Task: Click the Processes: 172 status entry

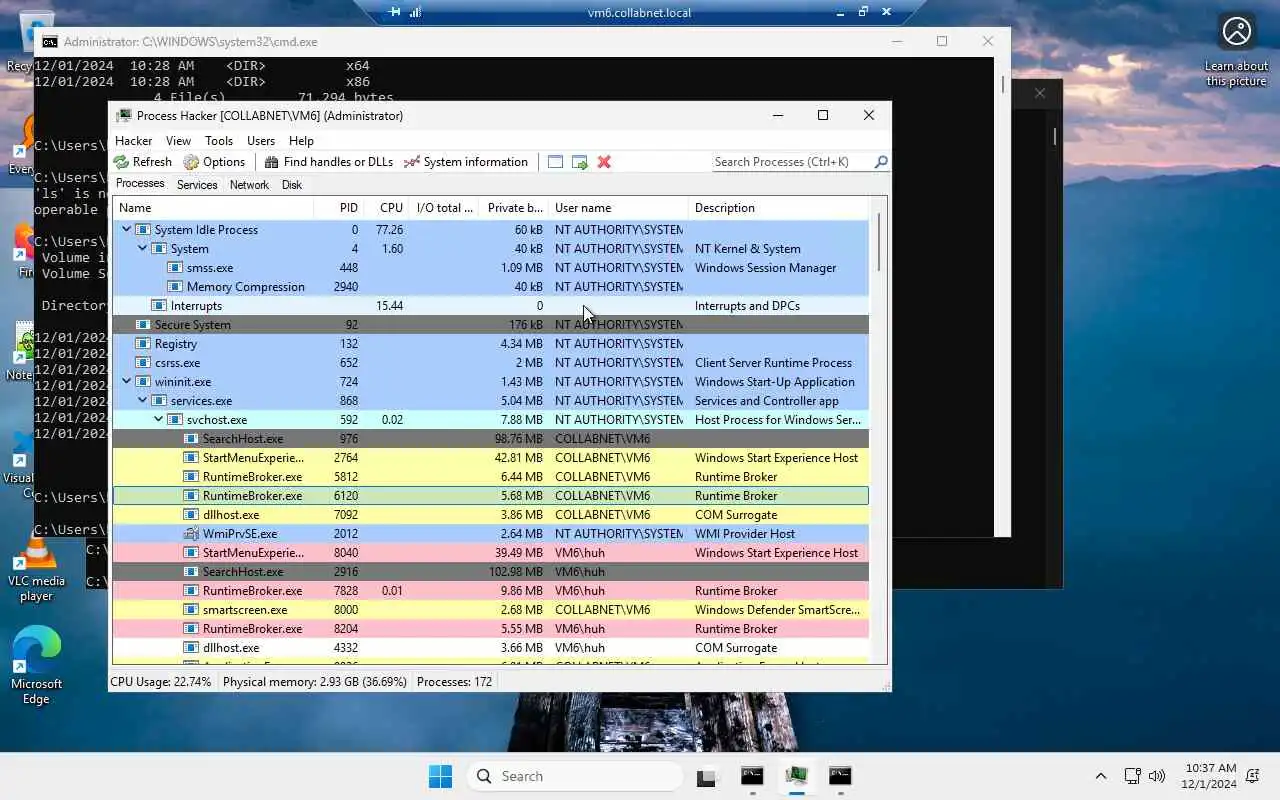Action: 455,682
